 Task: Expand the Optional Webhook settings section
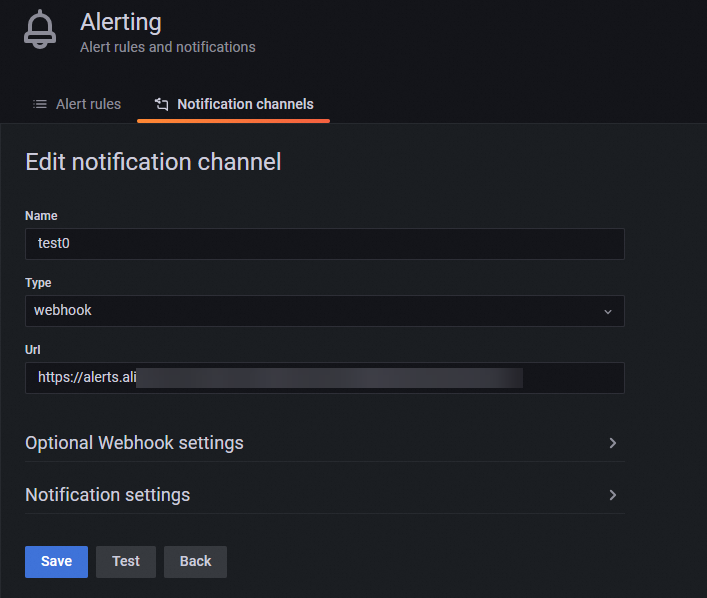pos(135,443)
